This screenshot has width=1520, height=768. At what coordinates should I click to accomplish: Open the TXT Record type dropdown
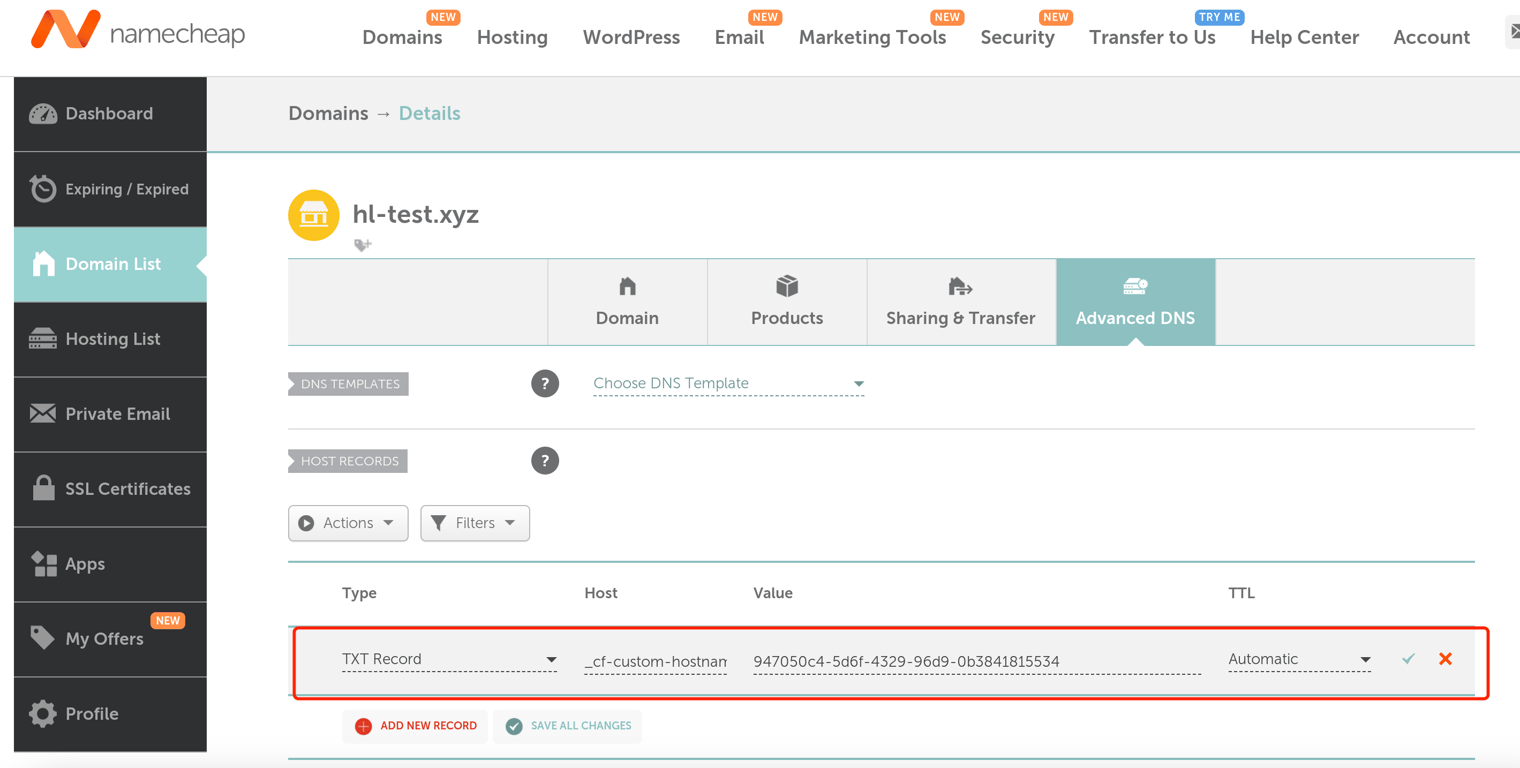449,660
